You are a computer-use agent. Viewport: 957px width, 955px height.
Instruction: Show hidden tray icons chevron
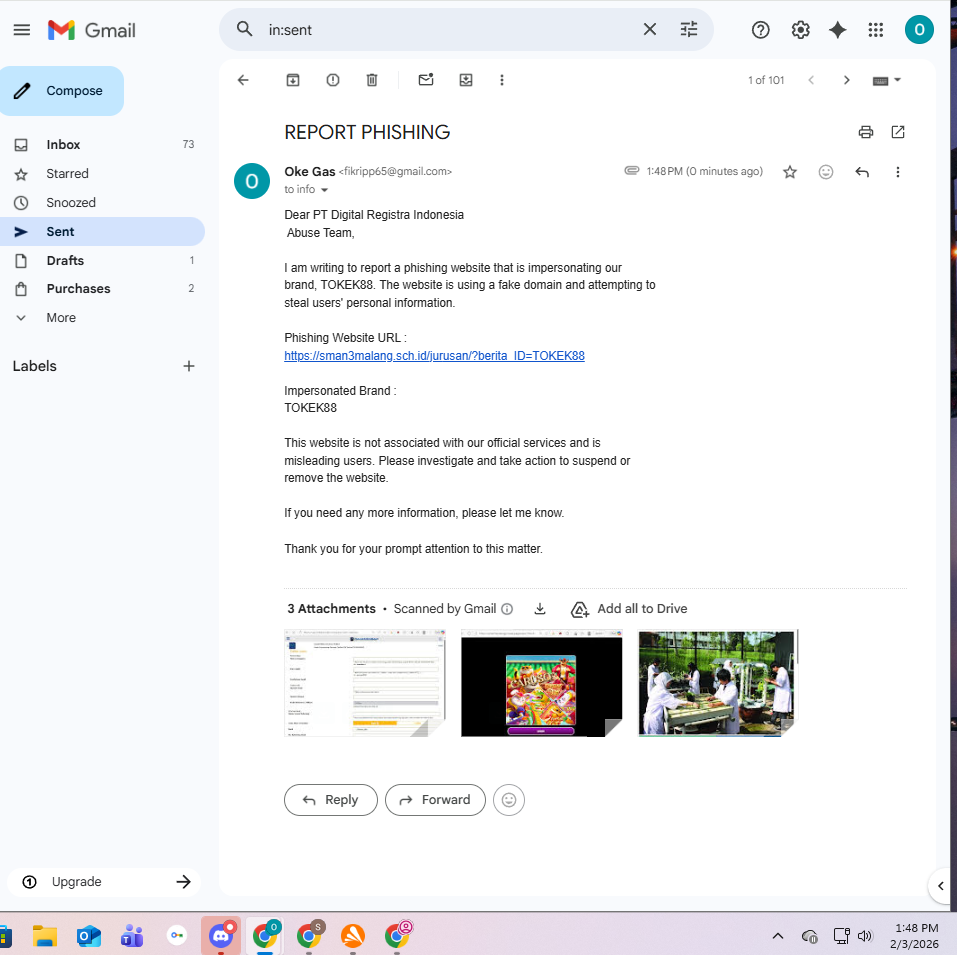pos(778,936)
